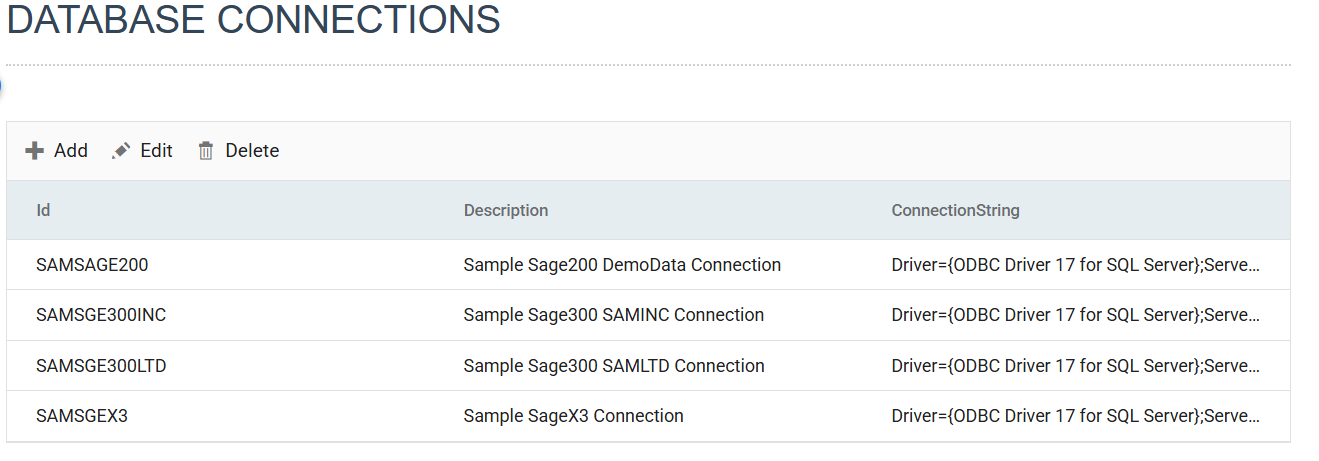Select the SAMSGE300INC row
Image resolution: width=1319 pixels, height=461 pixels.
(x=648, y=315)
